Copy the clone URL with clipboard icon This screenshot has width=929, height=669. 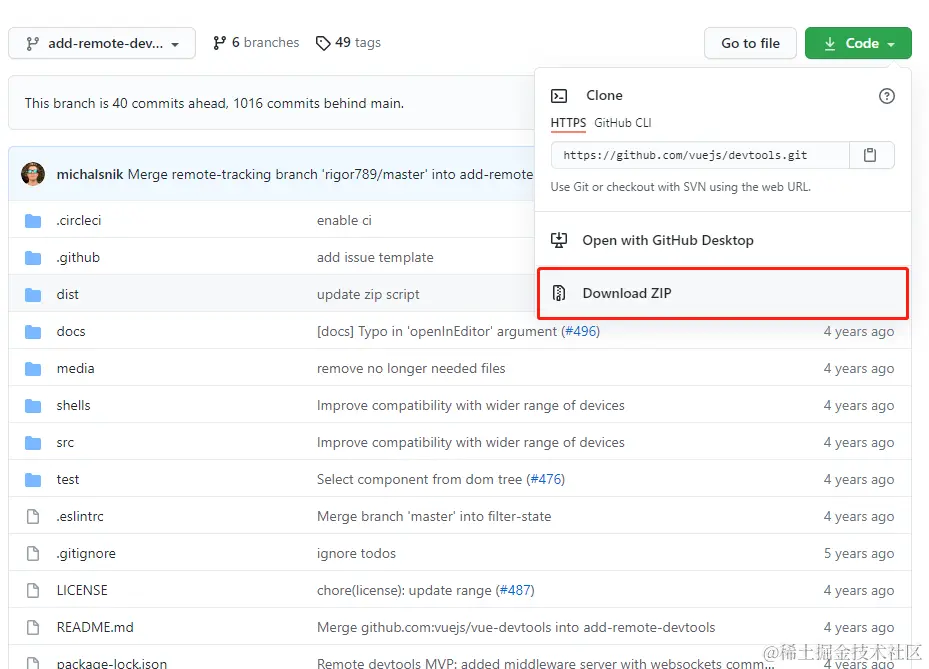[x=870, y=155]
